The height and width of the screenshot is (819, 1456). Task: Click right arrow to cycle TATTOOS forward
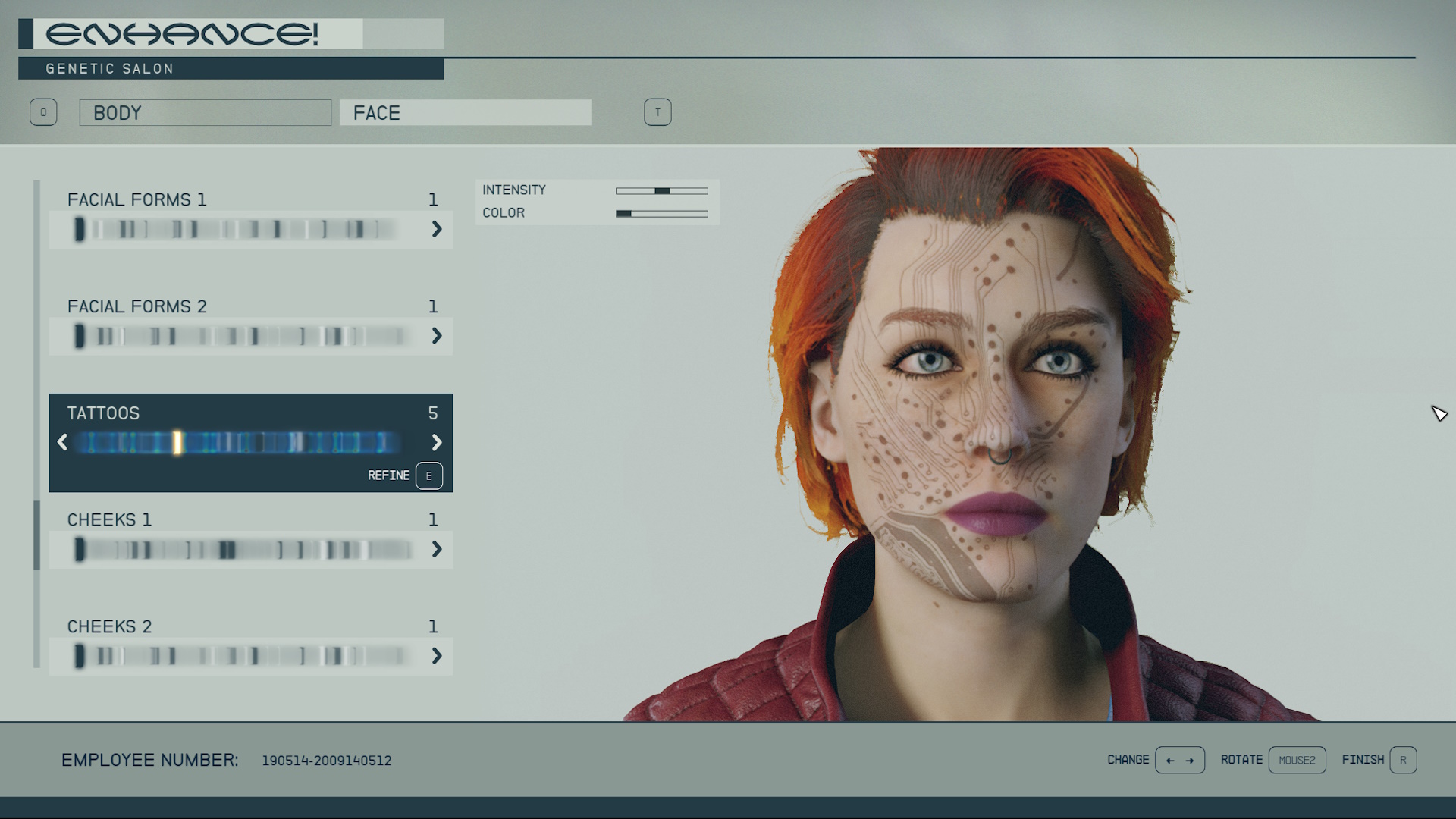[437, 443]
